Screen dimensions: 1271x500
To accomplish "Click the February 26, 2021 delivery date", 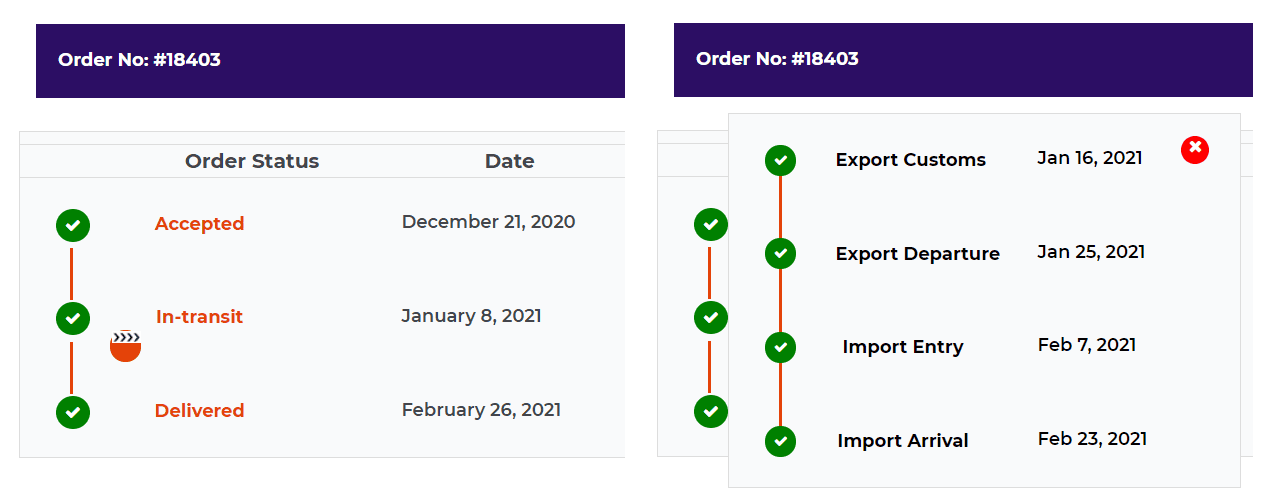I will 481,410.
